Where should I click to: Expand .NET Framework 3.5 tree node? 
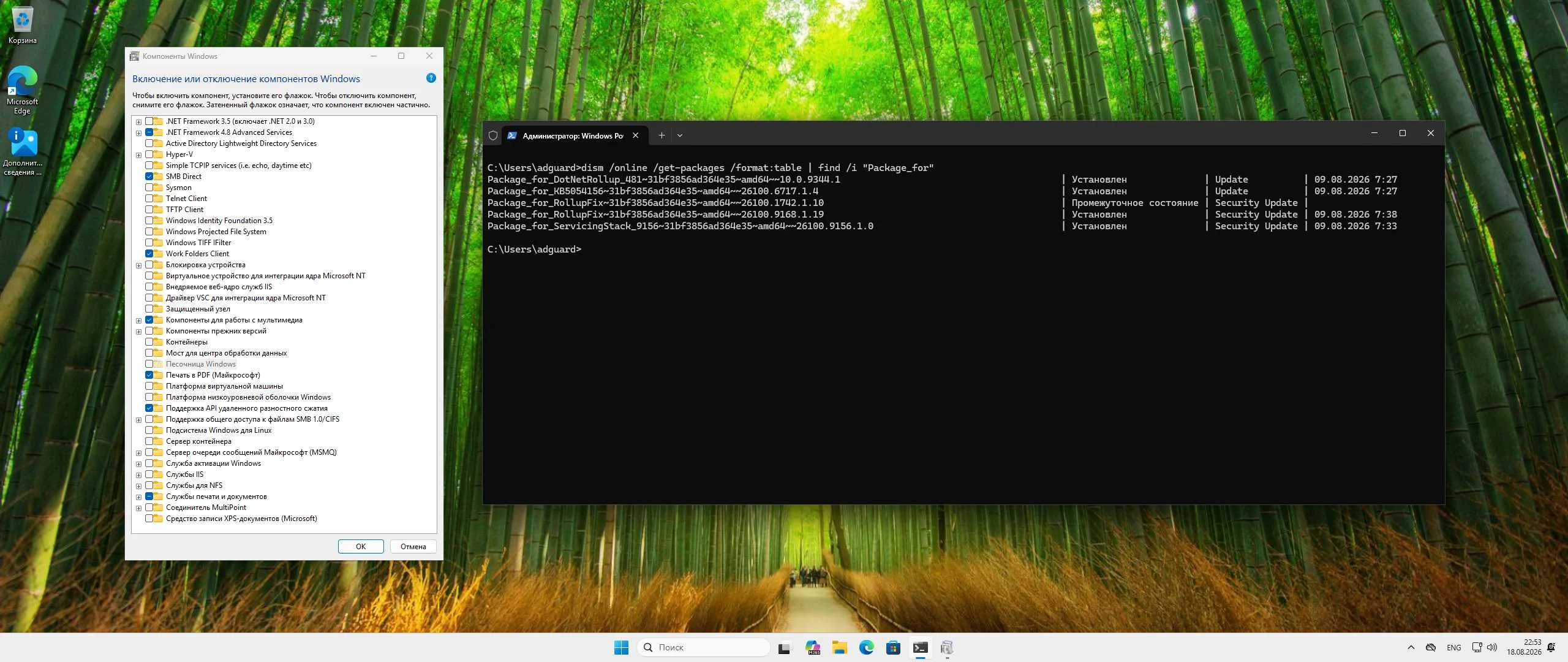138,122
